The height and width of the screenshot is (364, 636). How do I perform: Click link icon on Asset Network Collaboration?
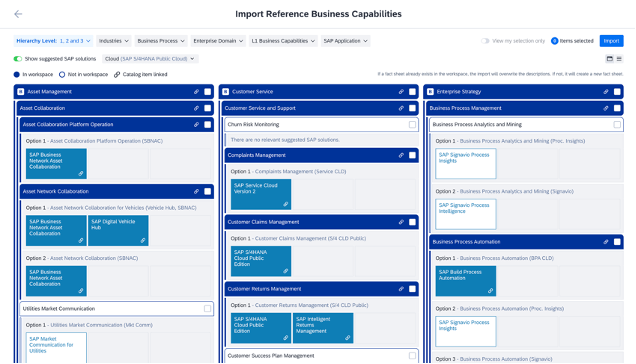(196, 192)
